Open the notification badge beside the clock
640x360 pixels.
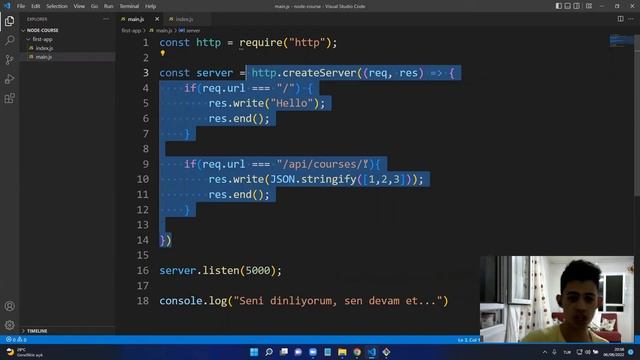pos(631,352)
